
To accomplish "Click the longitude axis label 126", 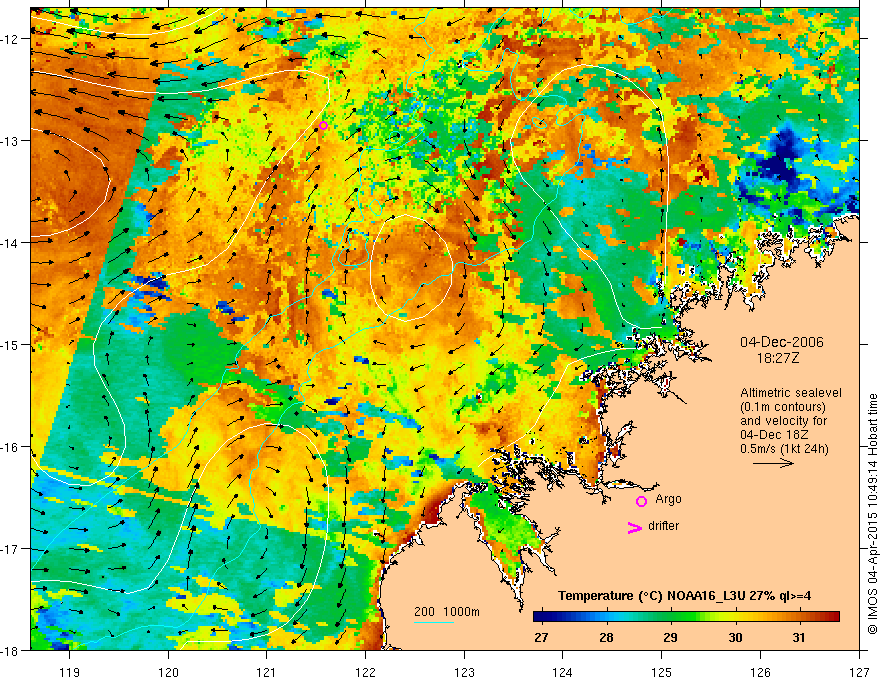I will pyautogui.click(x=760, y=672).
